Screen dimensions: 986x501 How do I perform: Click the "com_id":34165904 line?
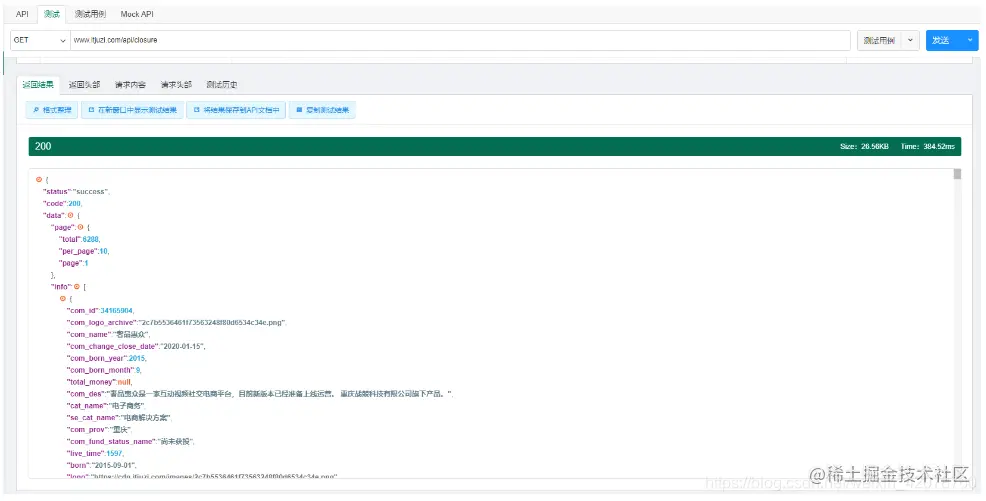[x=100, y=311]
